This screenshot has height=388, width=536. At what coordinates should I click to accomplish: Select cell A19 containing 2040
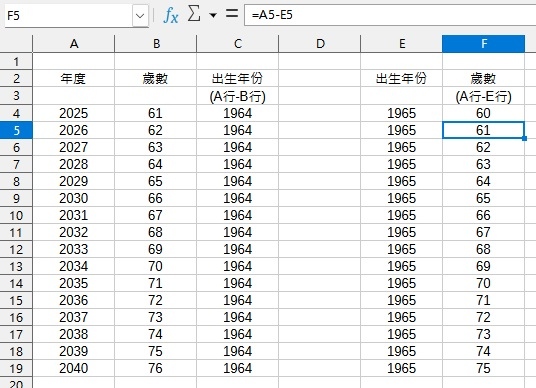(x=73, y=369)
